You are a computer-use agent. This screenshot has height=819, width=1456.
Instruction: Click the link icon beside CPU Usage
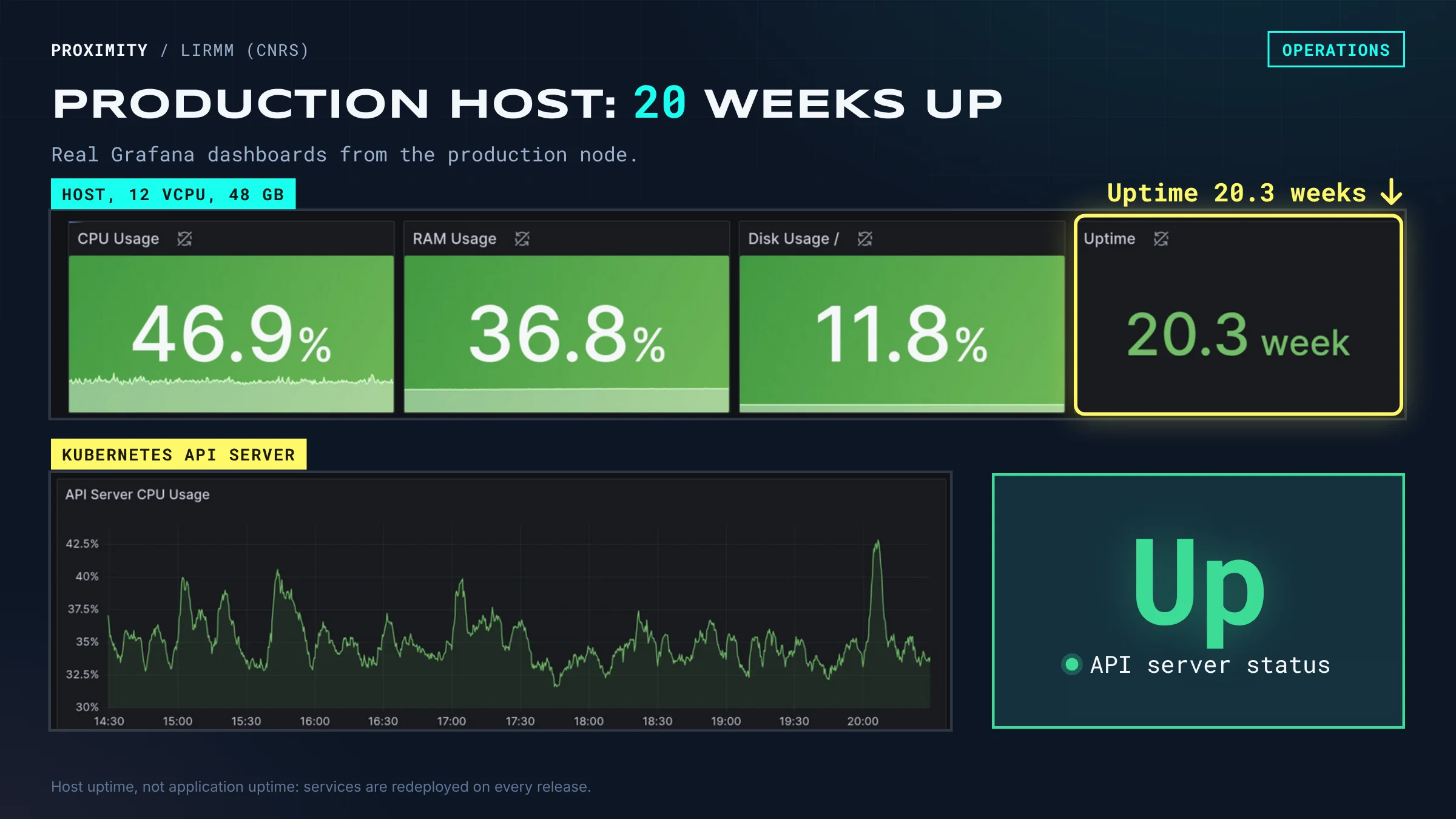(x=184, y=239)
